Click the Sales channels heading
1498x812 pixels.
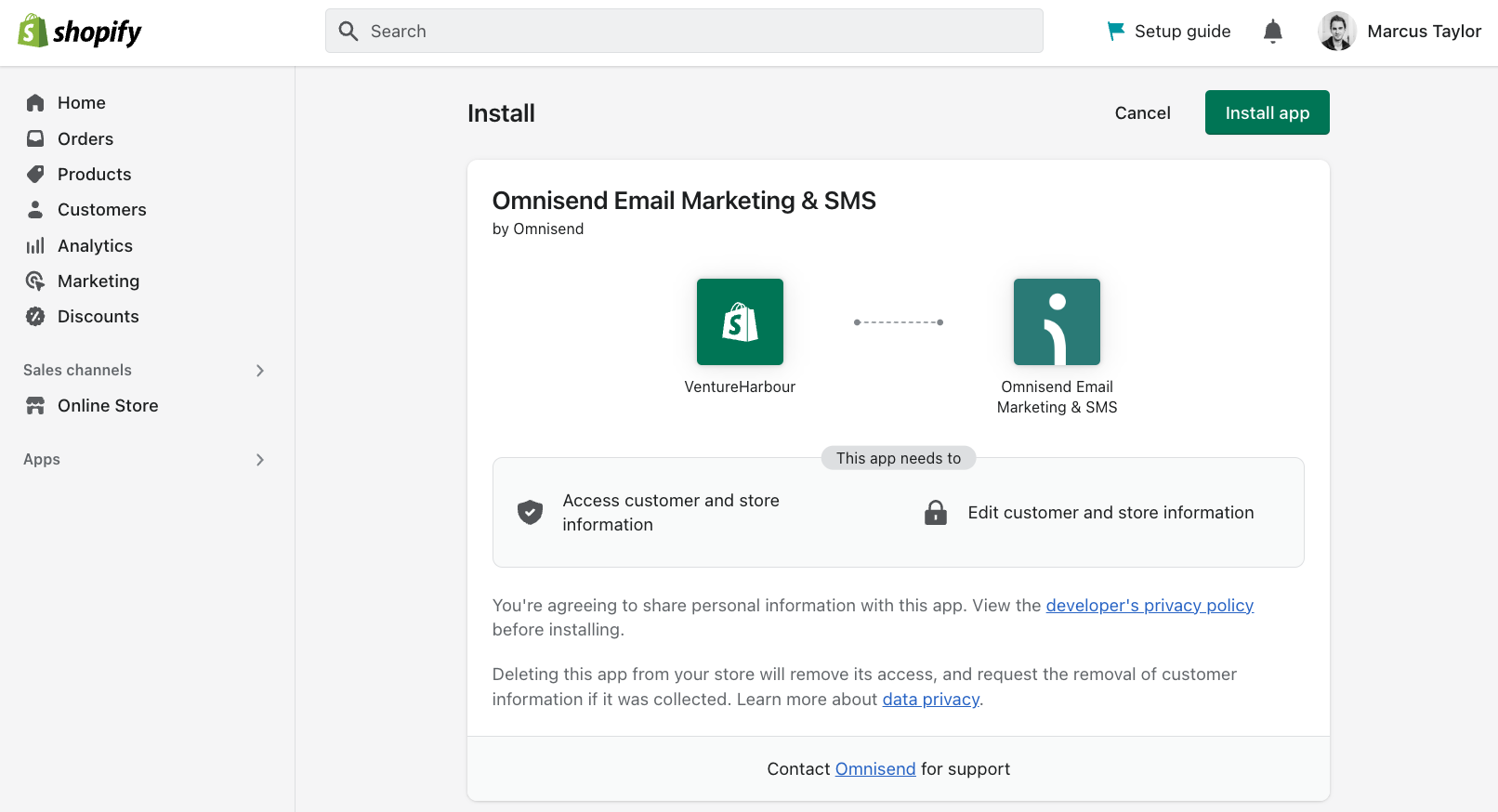[77, 370]
